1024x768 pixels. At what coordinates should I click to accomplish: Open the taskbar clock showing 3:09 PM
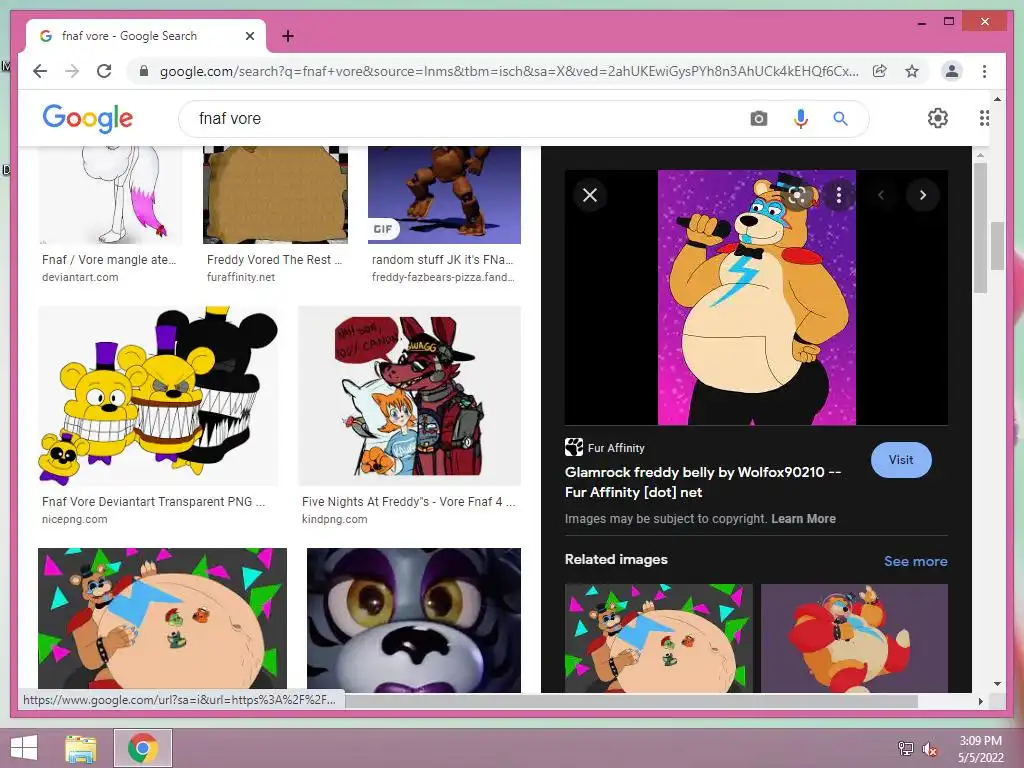[980, 748]
